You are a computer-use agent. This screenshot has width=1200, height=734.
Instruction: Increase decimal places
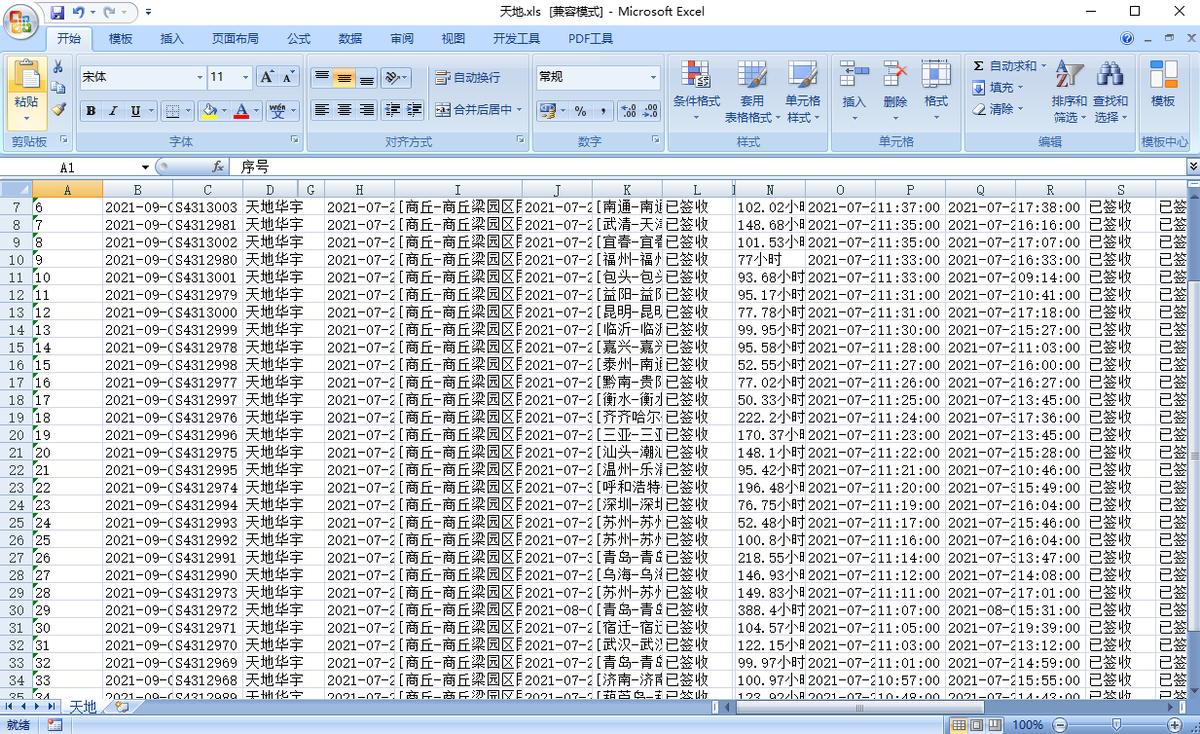(x=627, y=111)
